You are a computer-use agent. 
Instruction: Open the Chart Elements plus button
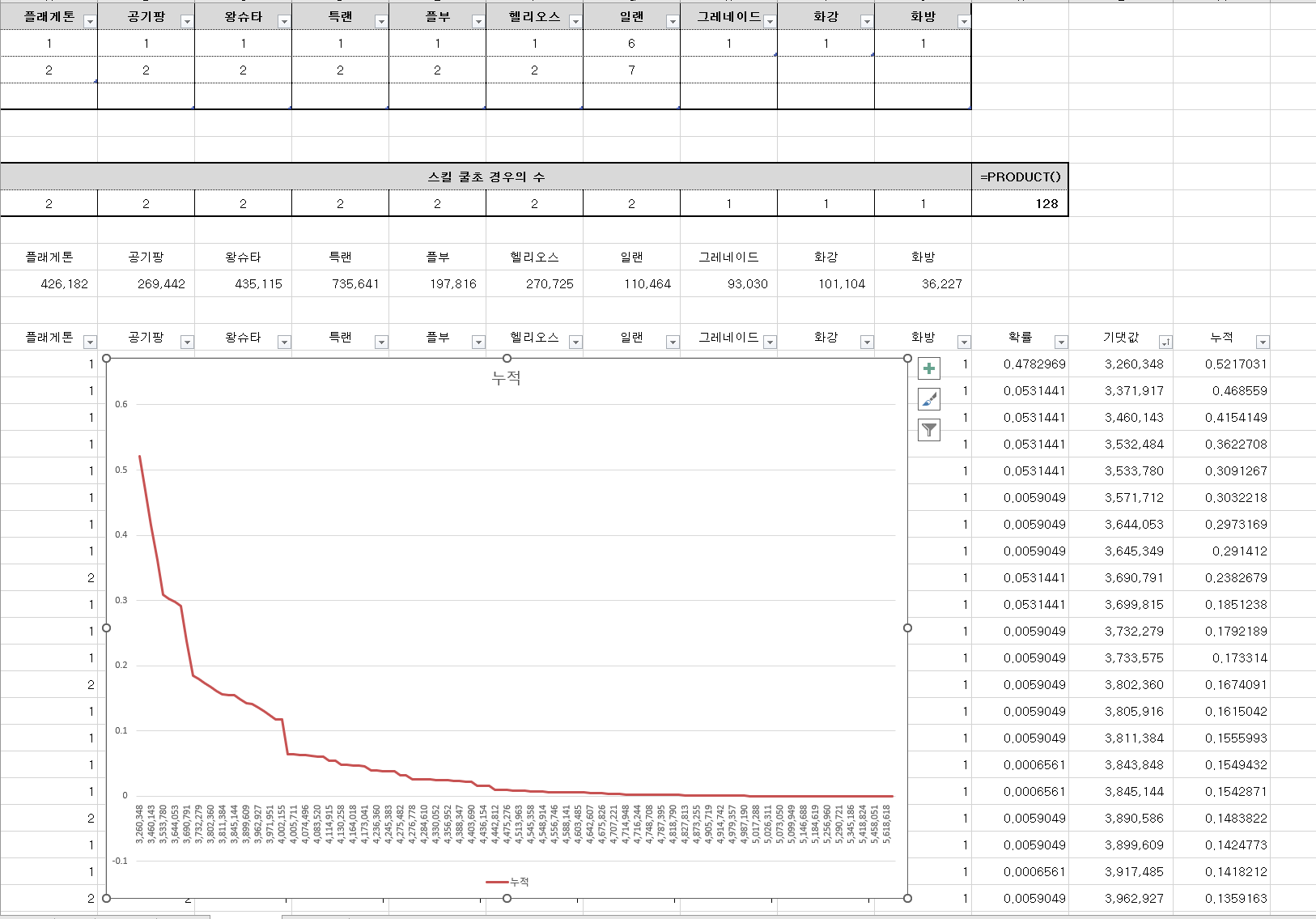[929, 369]
